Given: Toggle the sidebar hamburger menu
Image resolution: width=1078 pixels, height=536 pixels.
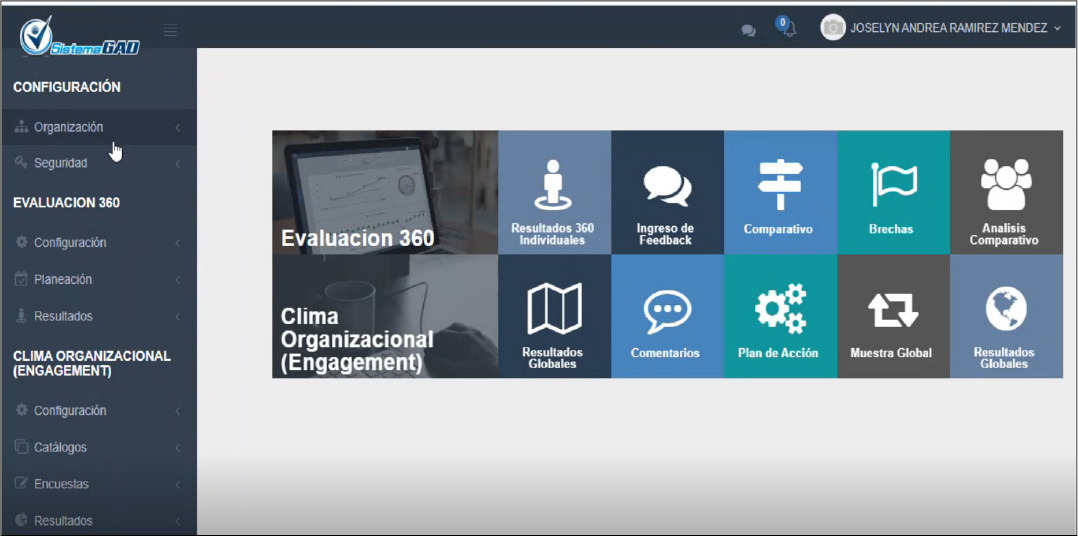Looking at the screenshot, I should [x=171, y=30].
